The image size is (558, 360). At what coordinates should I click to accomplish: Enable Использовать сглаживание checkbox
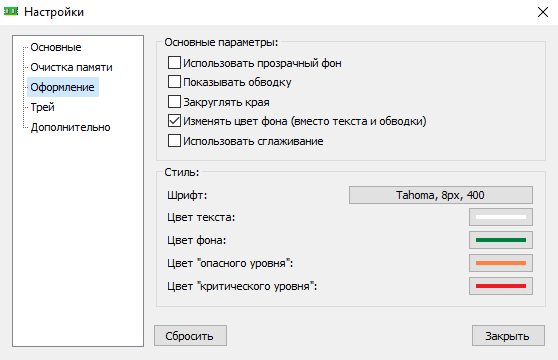pyautogui.click(x=174, y=141)
